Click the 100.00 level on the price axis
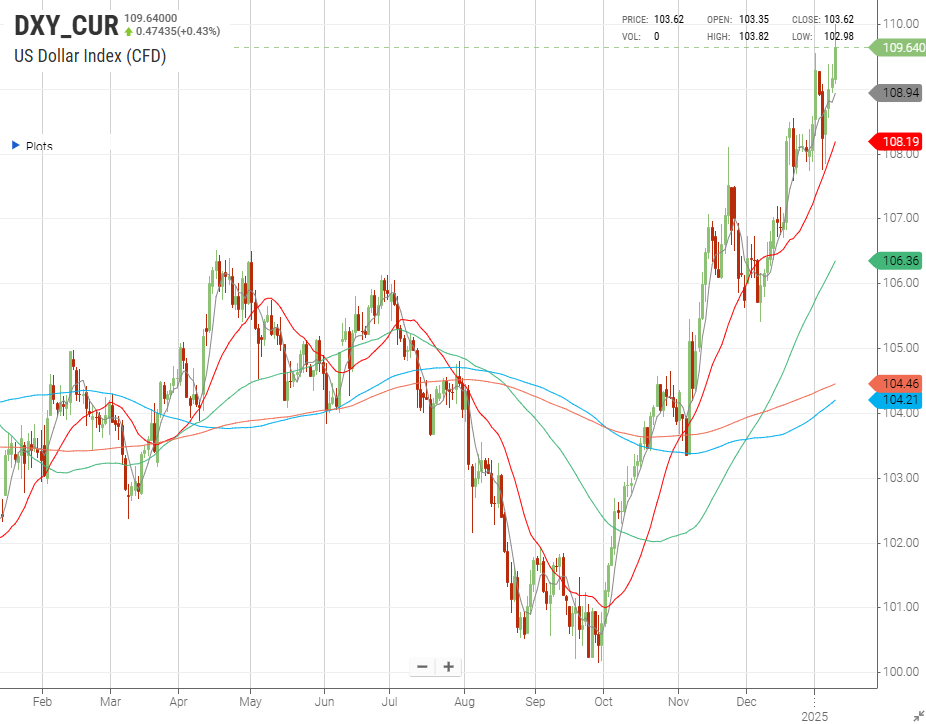 [901, 672]
